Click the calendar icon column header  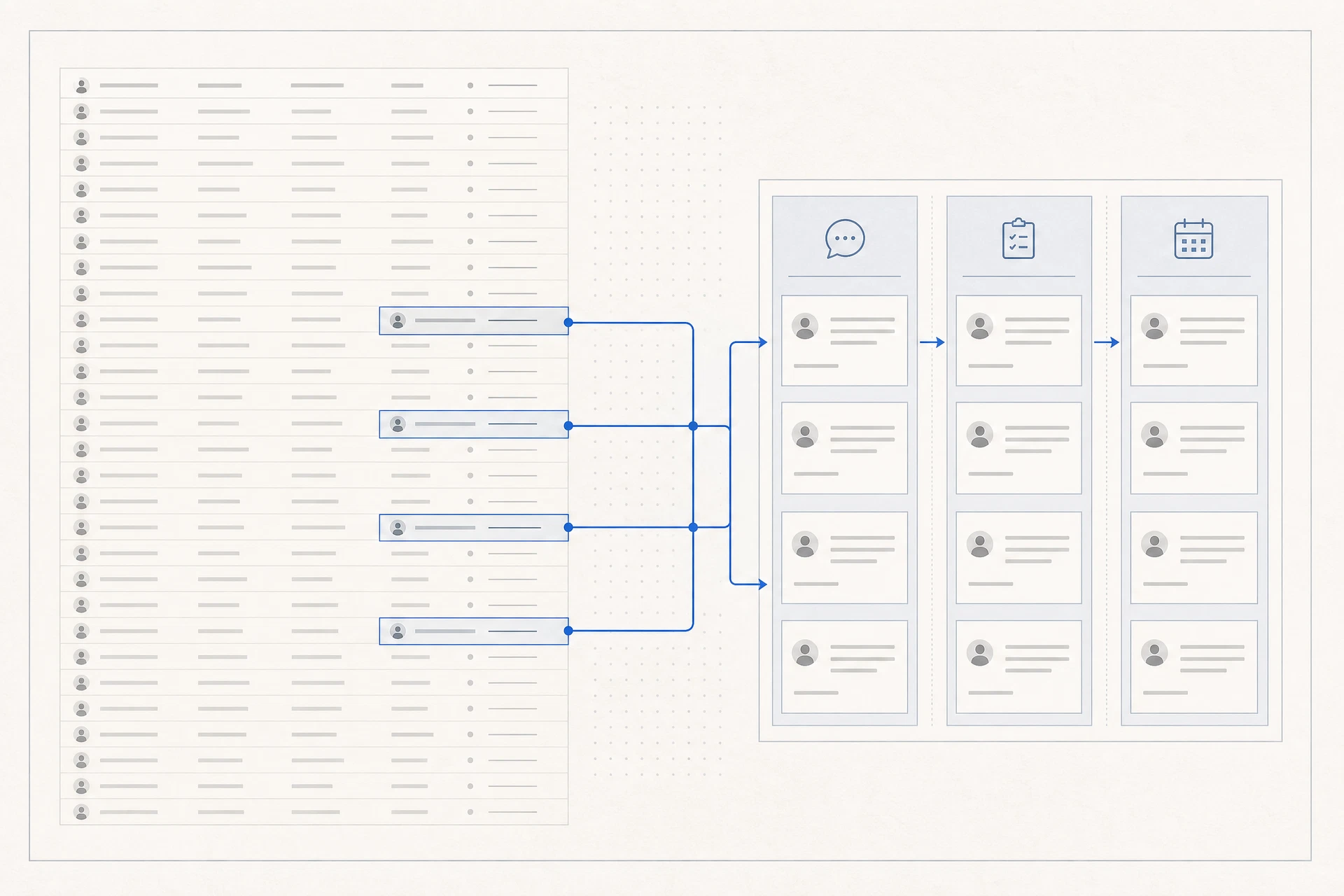pos(1193,239)
